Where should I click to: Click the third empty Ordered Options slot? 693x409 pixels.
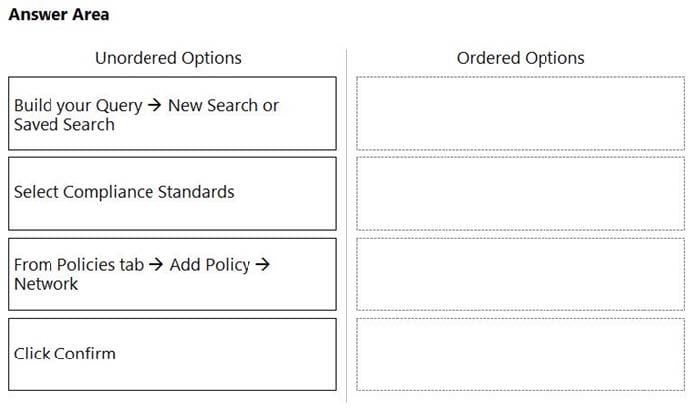click(520, 274)
